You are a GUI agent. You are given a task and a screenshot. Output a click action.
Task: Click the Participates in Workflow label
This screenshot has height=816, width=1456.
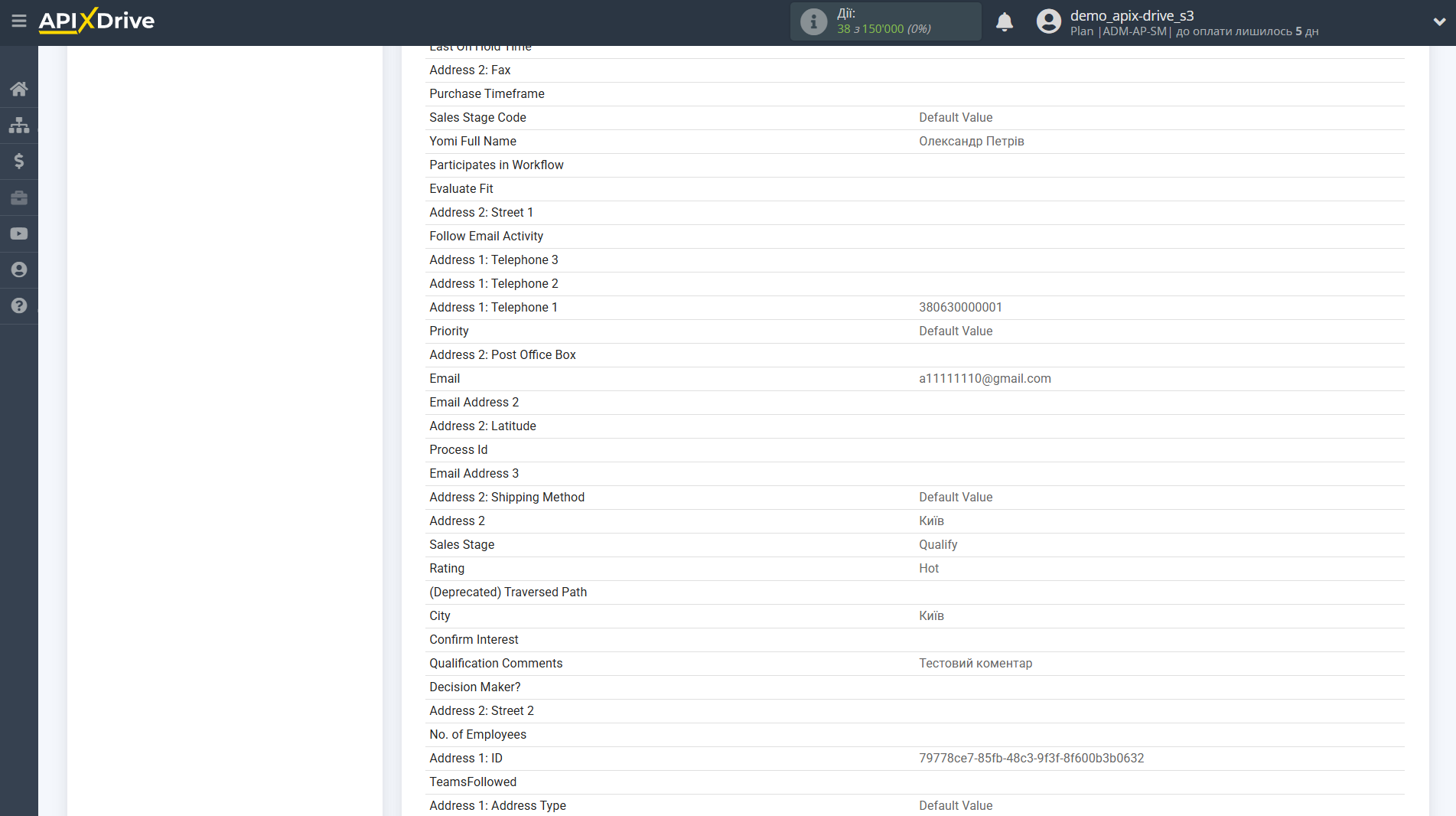point(496,165)
